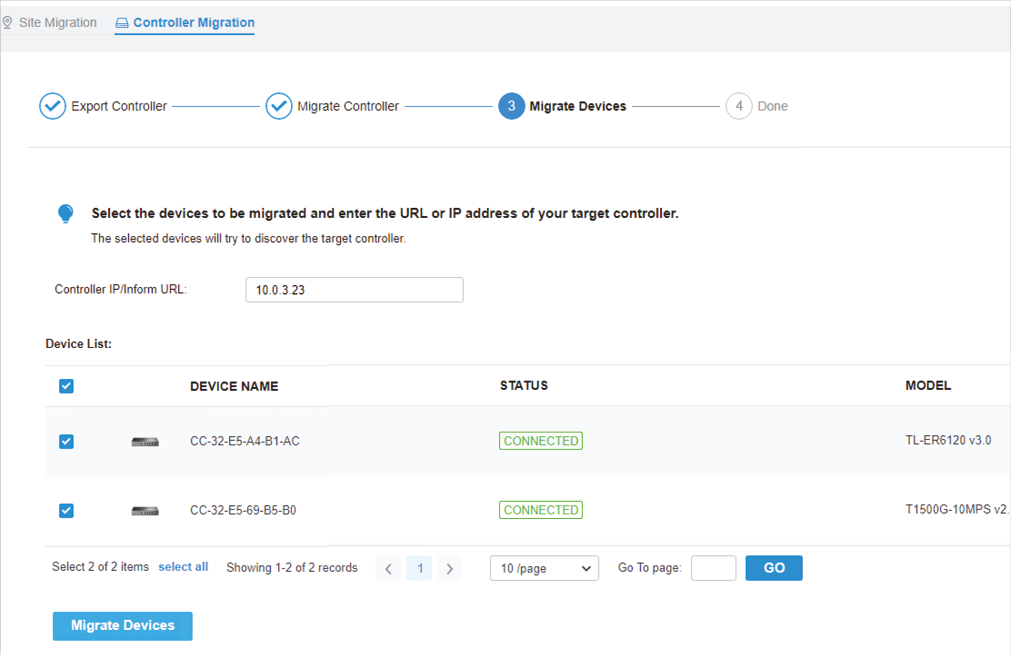Toggle the select-all checkbox in the table header

66,386
